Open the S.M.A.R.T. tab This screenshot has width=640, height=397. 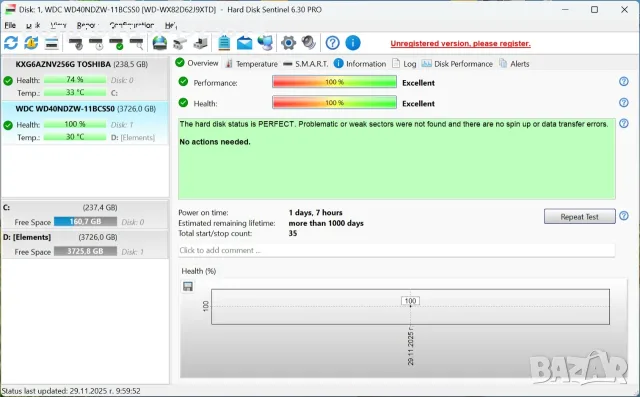306,64
